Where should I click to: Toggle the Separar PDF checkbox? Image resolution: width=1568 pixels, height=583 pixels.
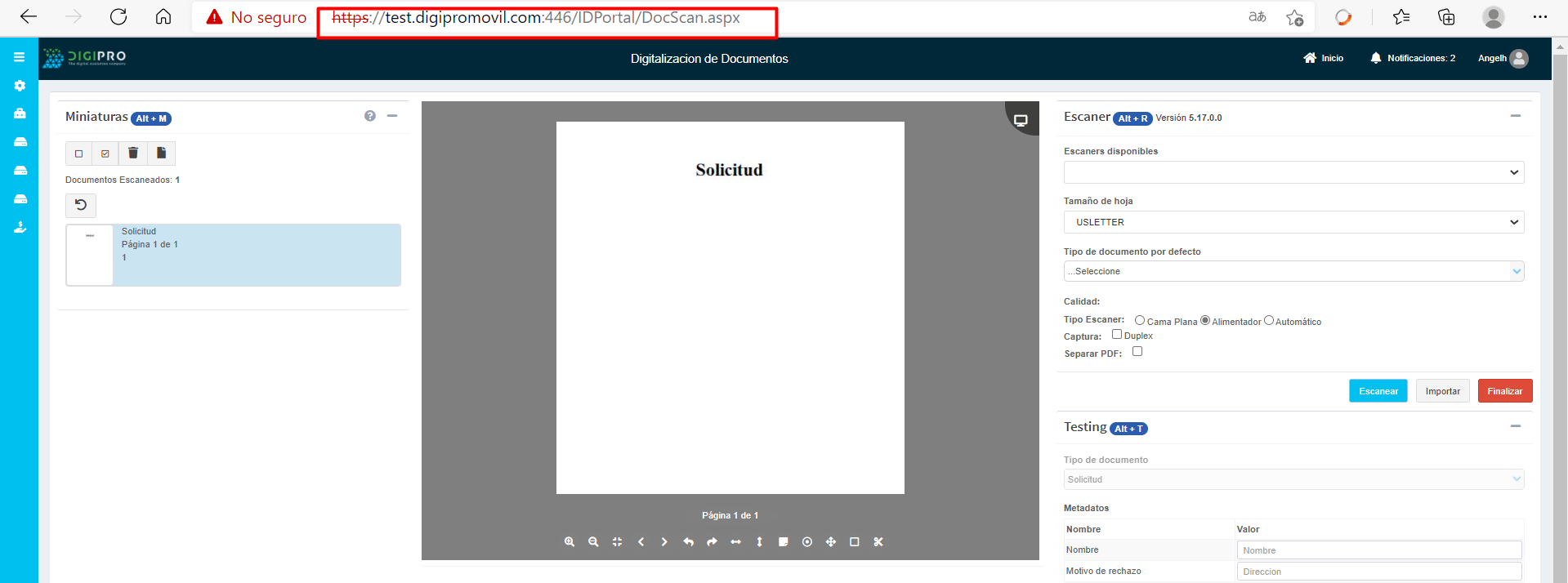point(1137,352)
